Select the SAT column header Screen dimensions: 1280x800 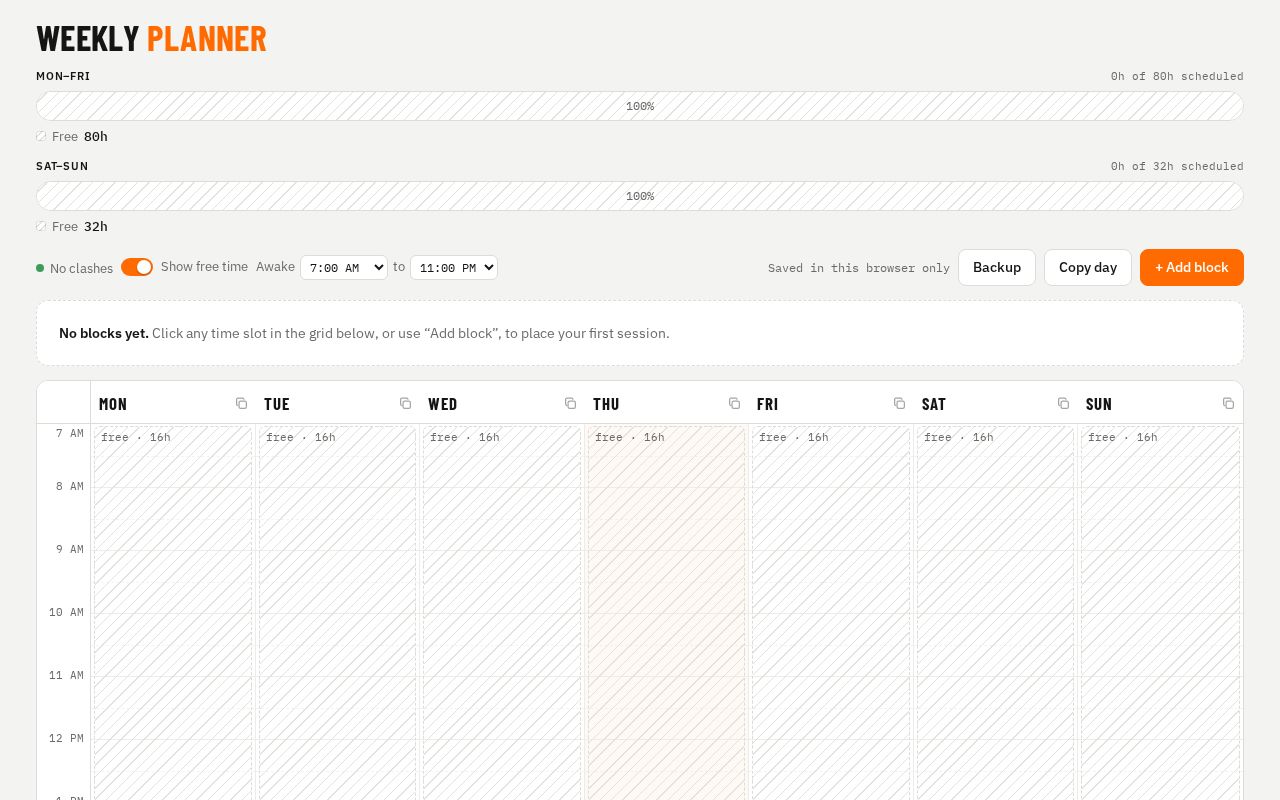996,403
